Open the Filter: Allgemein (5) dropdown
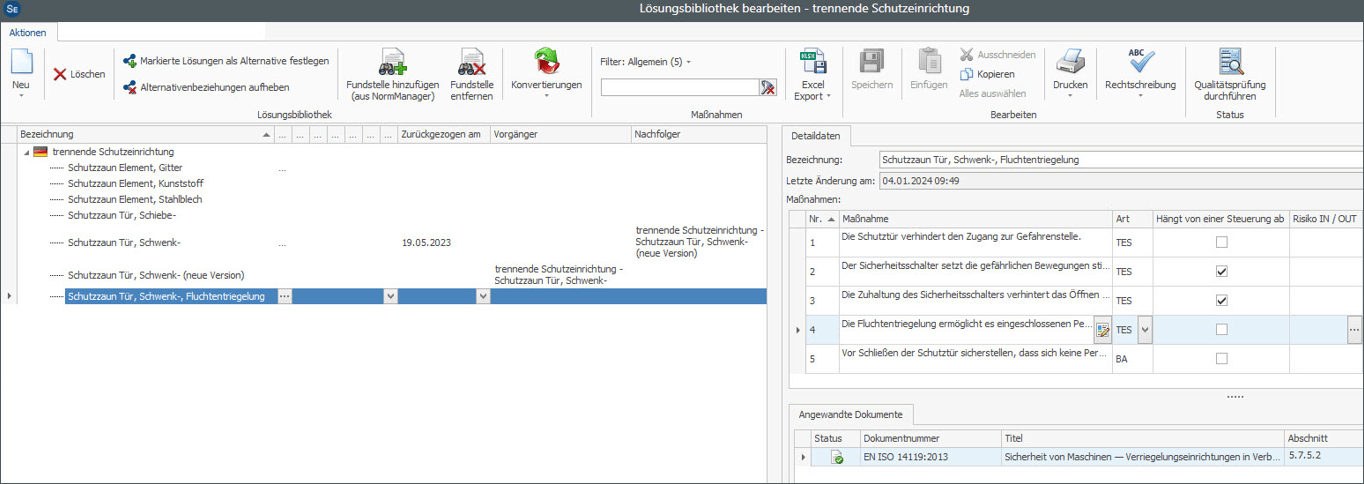1364x484 pixels. click(646, 62)
